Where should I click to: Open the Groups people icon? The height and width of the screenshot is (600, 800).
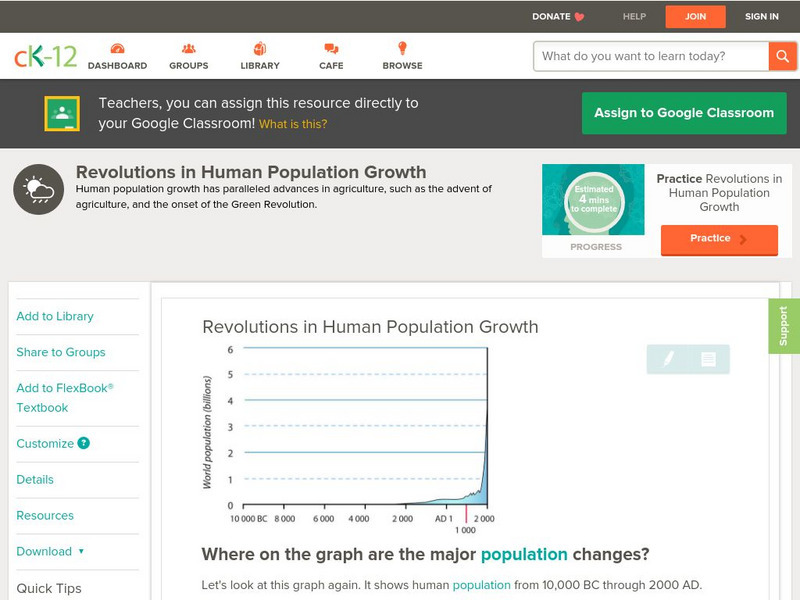189,48
